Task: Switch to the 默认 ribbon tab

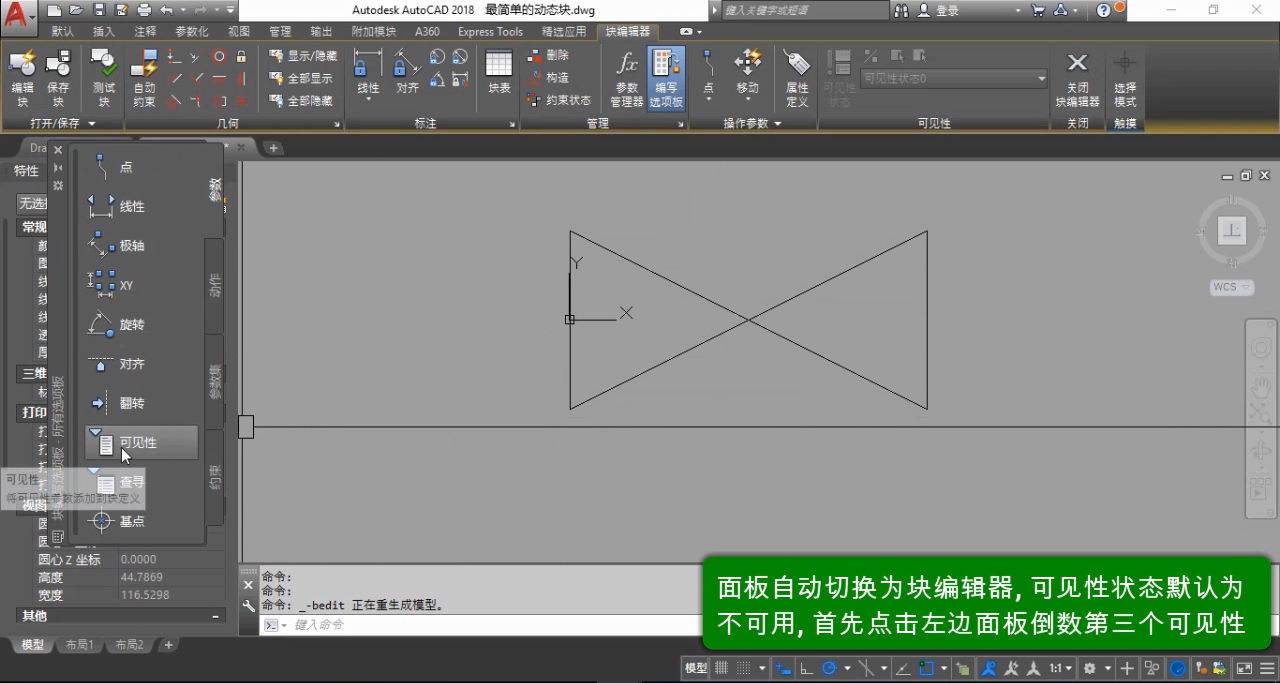Action: [x=63, y=31]
